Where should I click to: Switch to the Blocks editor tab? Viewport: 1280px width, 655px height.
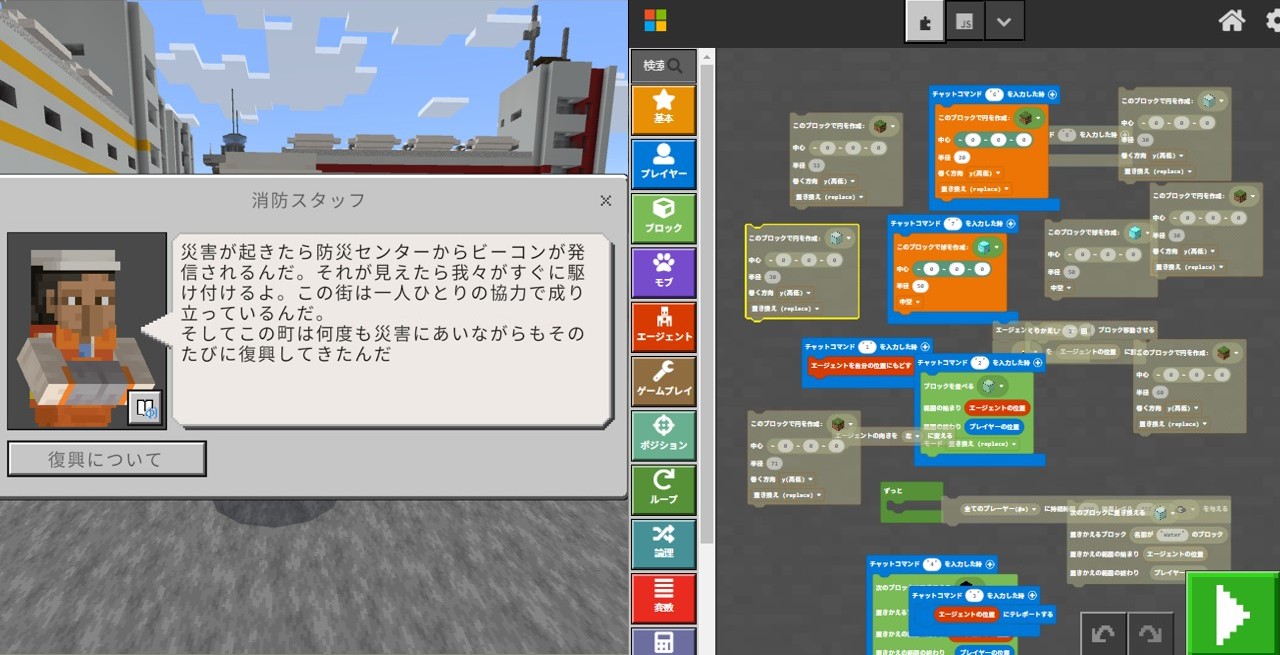pyautogui.click(x=925, y=21)
